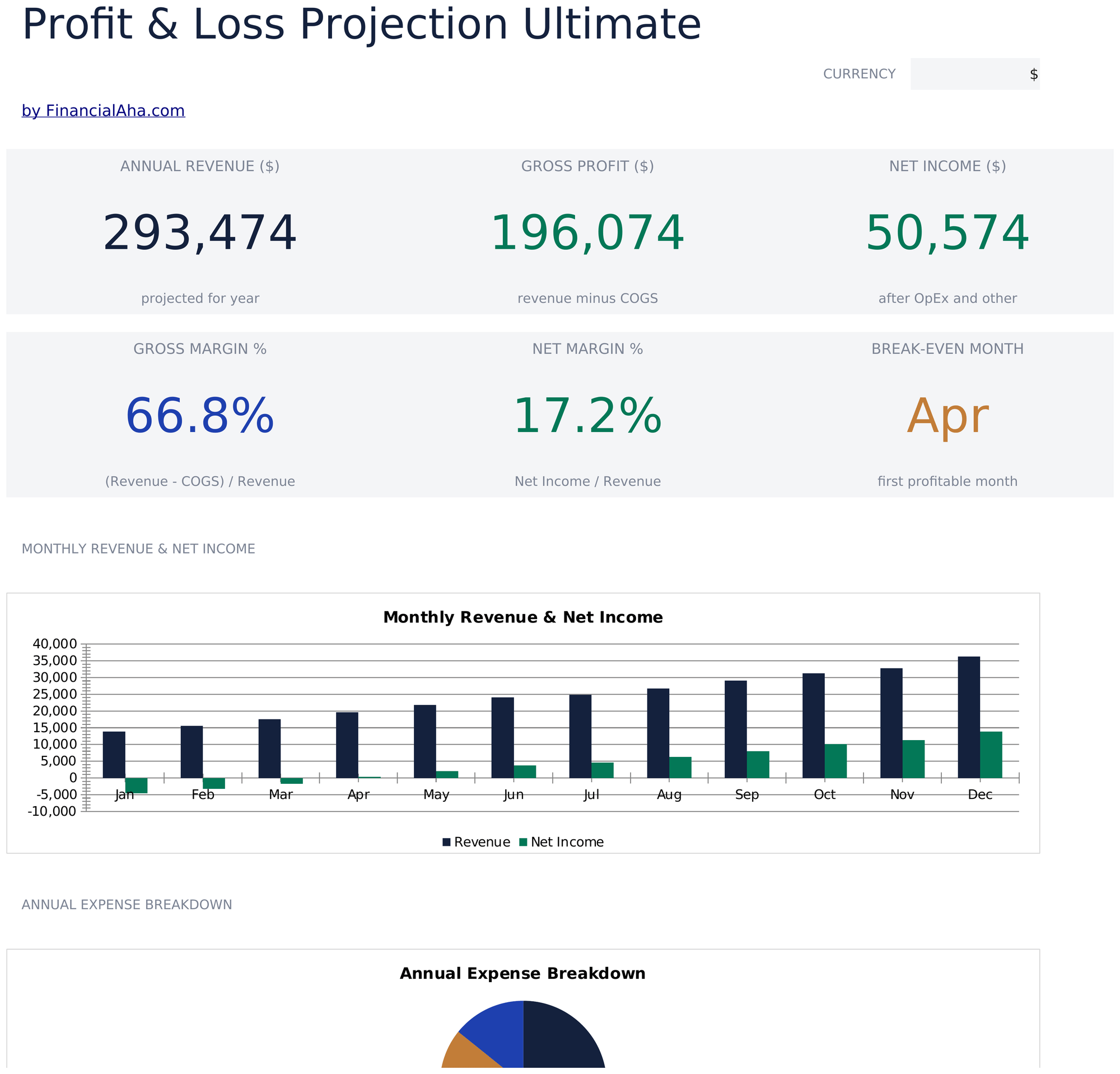1120x1074 pixels.
Task: Click the GROSS PROFIT ($) heading
Action: click(x=587, y=166)
